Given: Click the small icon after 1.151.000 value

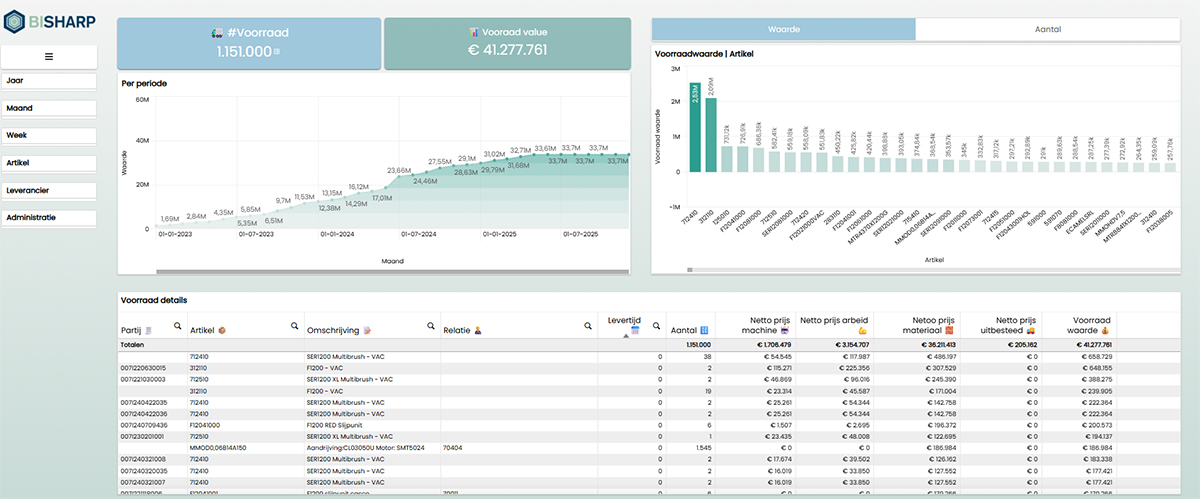Looking at the screenshot, I should coord(277,51).
